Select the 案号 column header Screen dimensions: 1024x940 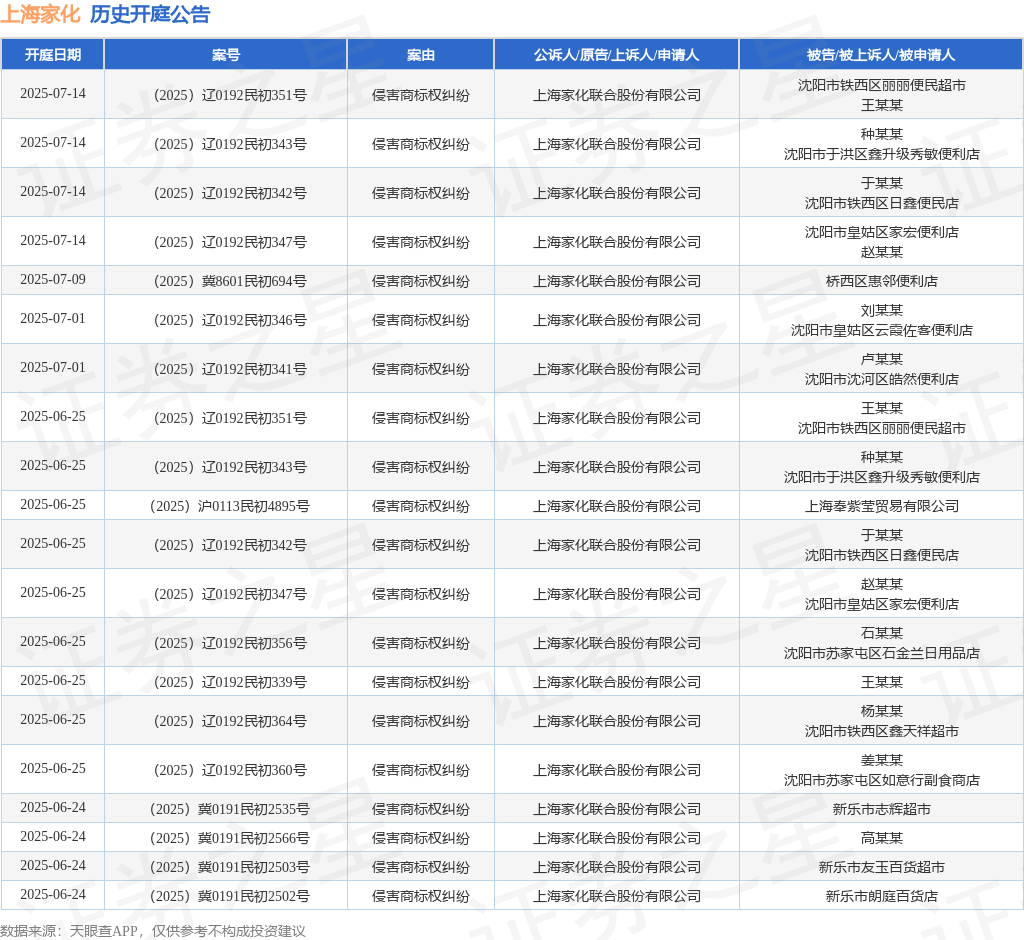coord(226,55)
